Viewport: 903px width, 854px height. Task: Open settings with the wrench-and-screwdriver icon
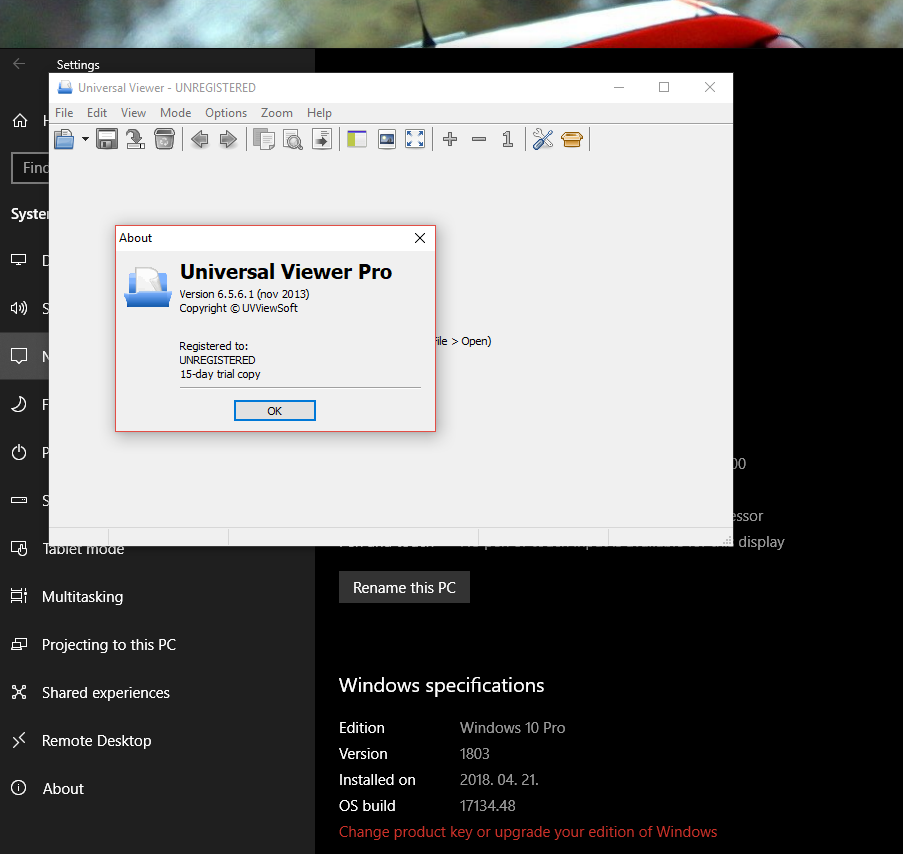[x=543, y=139]
